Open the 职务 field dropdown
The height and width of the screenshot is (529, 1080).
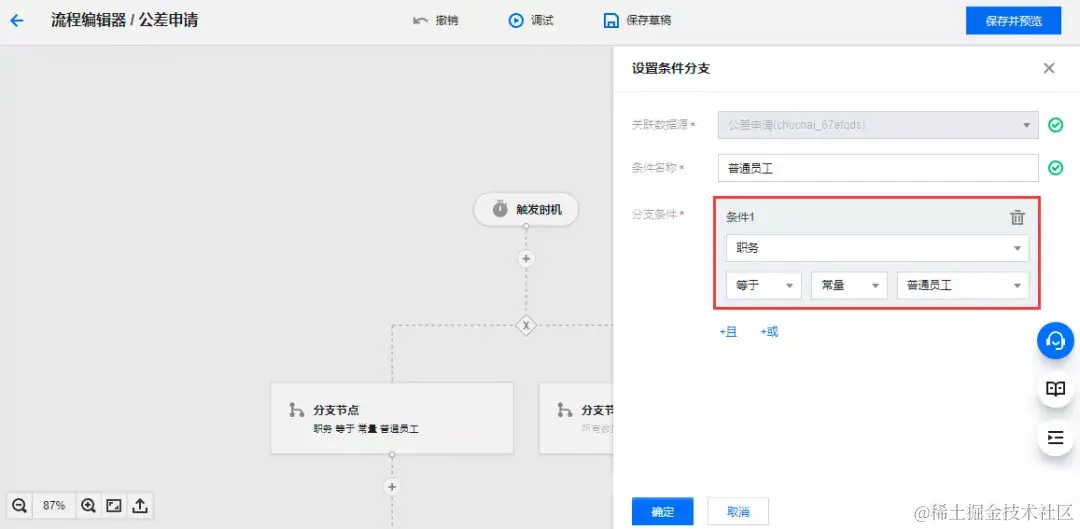coord(878,248)
